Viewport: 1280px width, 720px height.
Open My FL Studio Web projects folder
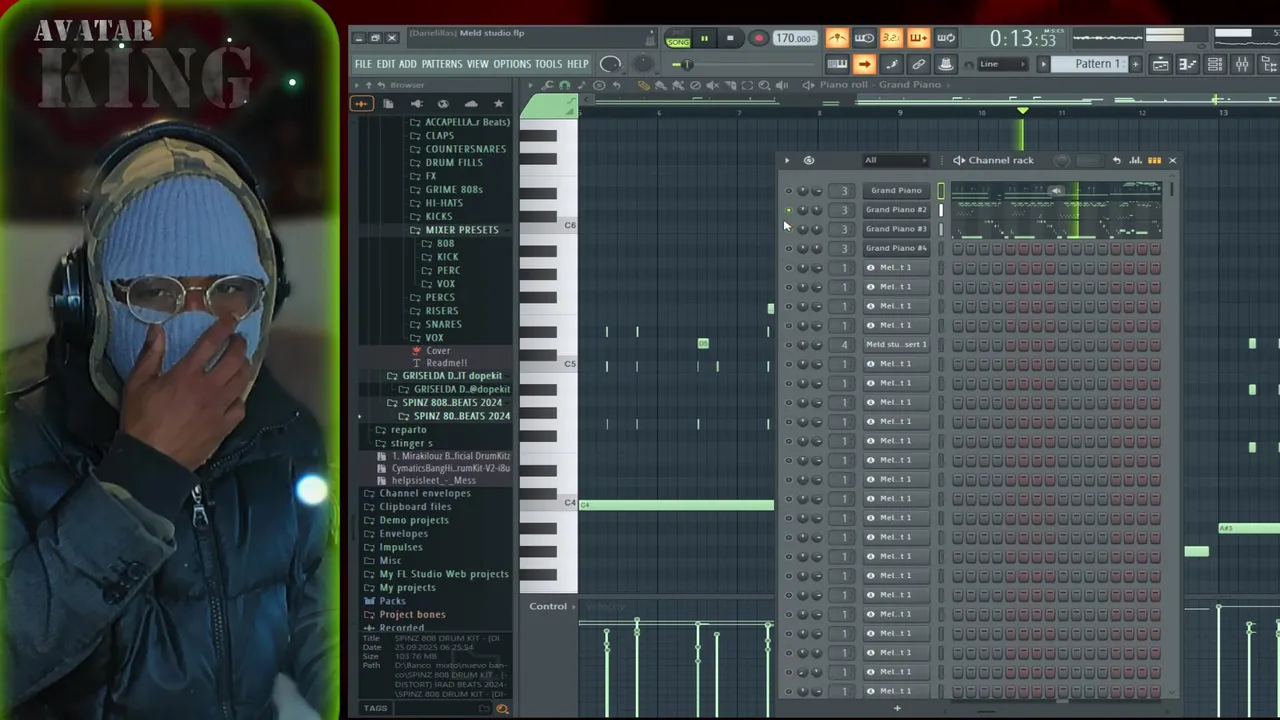pyautogui.click(x=443, y=574)
